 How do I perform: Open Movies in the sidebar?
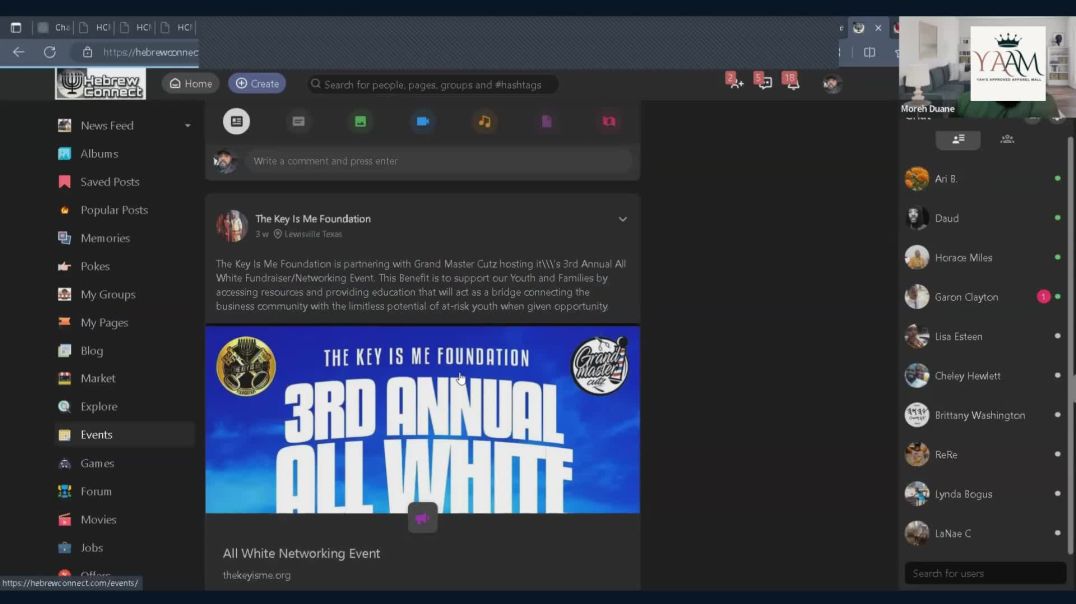coord(98,520)
